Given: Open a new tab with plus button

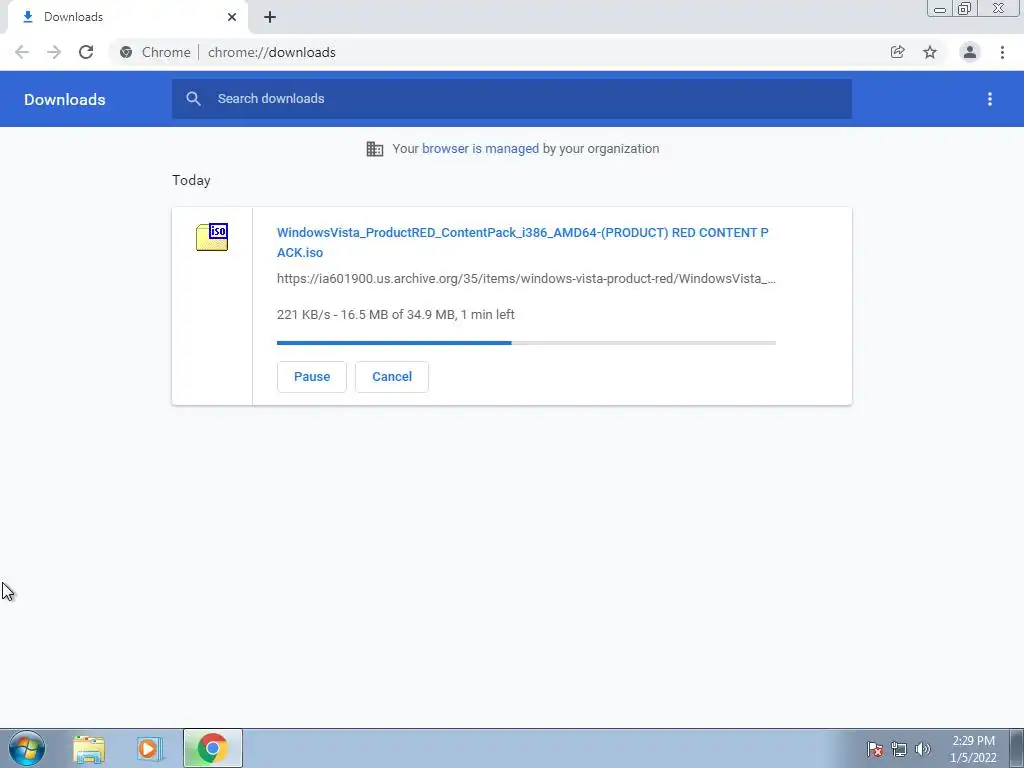Looking at the screenshot, I should tap(270, 17).
